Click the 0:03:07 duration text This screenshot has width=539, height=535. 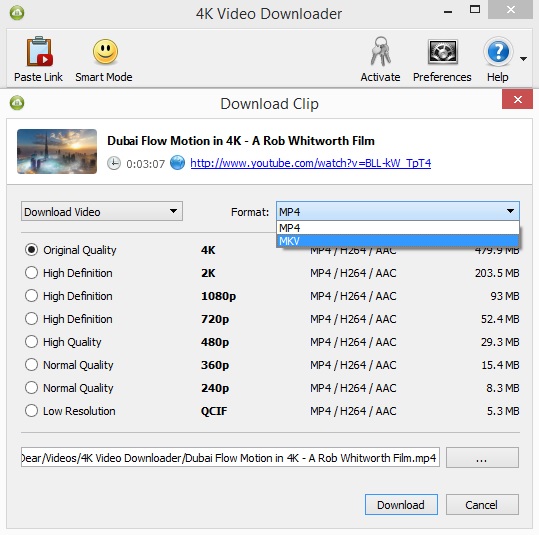[145, 164]
